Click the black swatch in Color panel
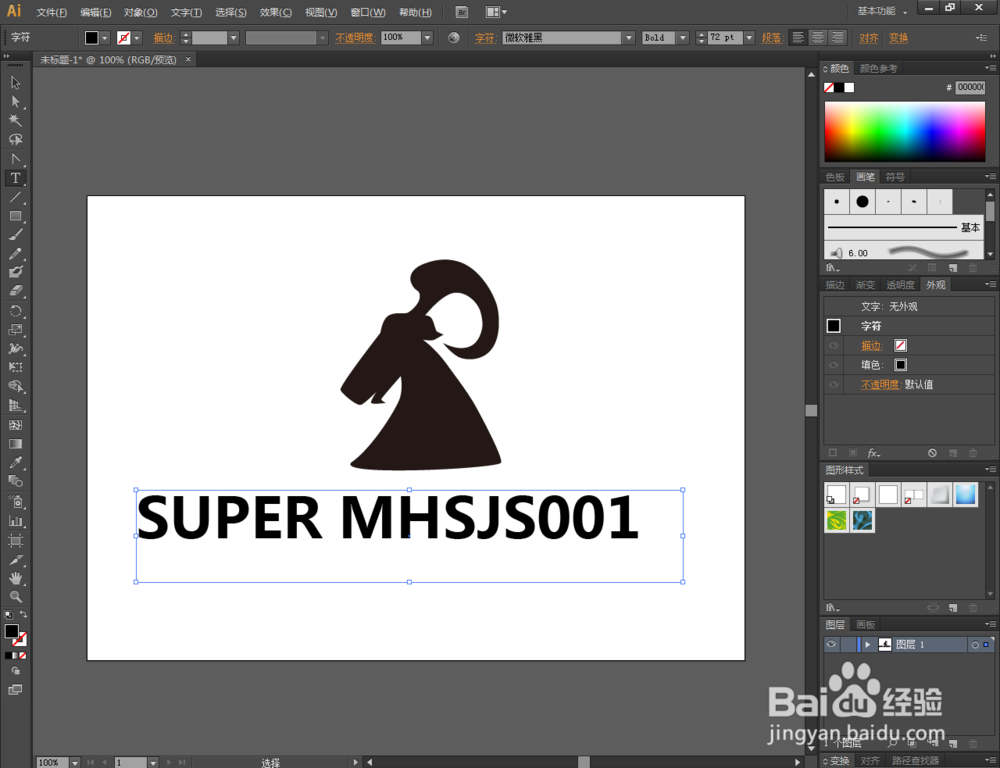The width and height of the screenshot is (1000, 768). (839, 87)
